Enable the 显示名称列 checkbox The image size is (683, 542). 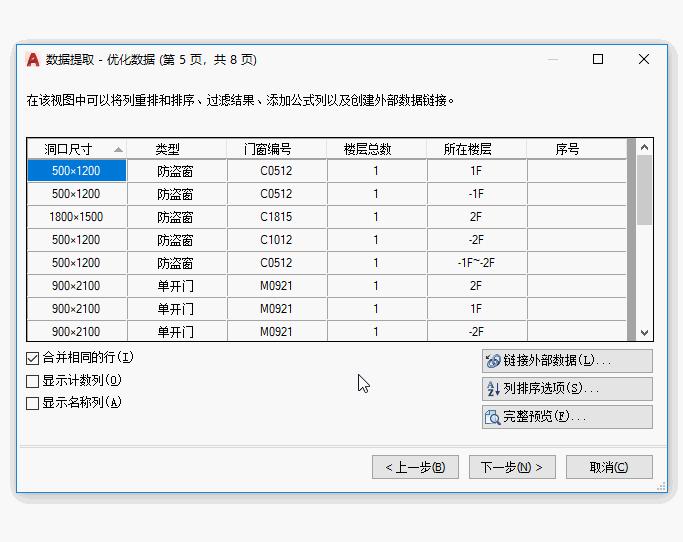(x=33, y=403)
